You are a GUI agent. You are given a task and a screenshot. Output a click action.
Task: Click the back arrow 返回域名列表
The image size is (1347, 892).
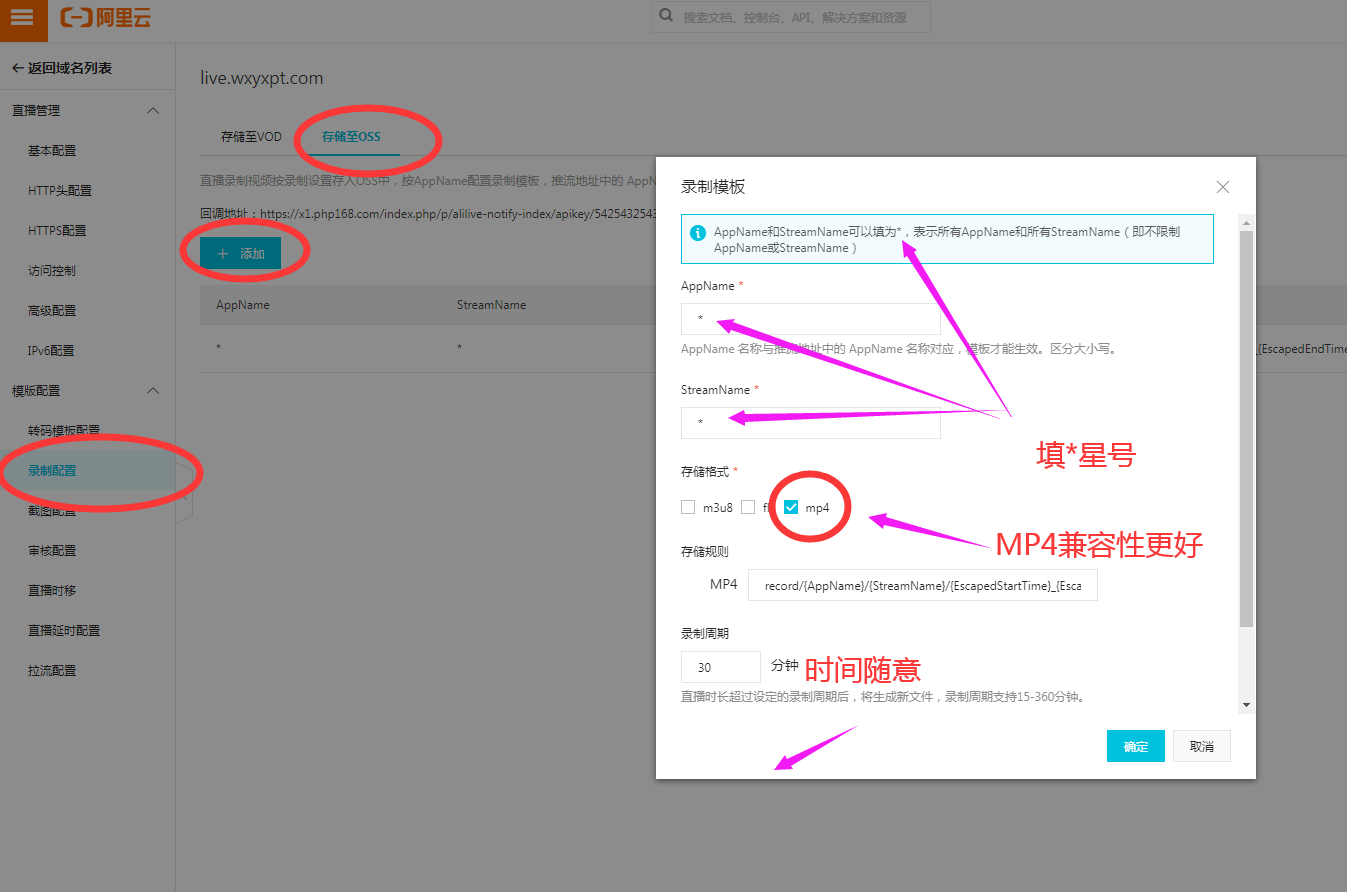tap(17, 68)
